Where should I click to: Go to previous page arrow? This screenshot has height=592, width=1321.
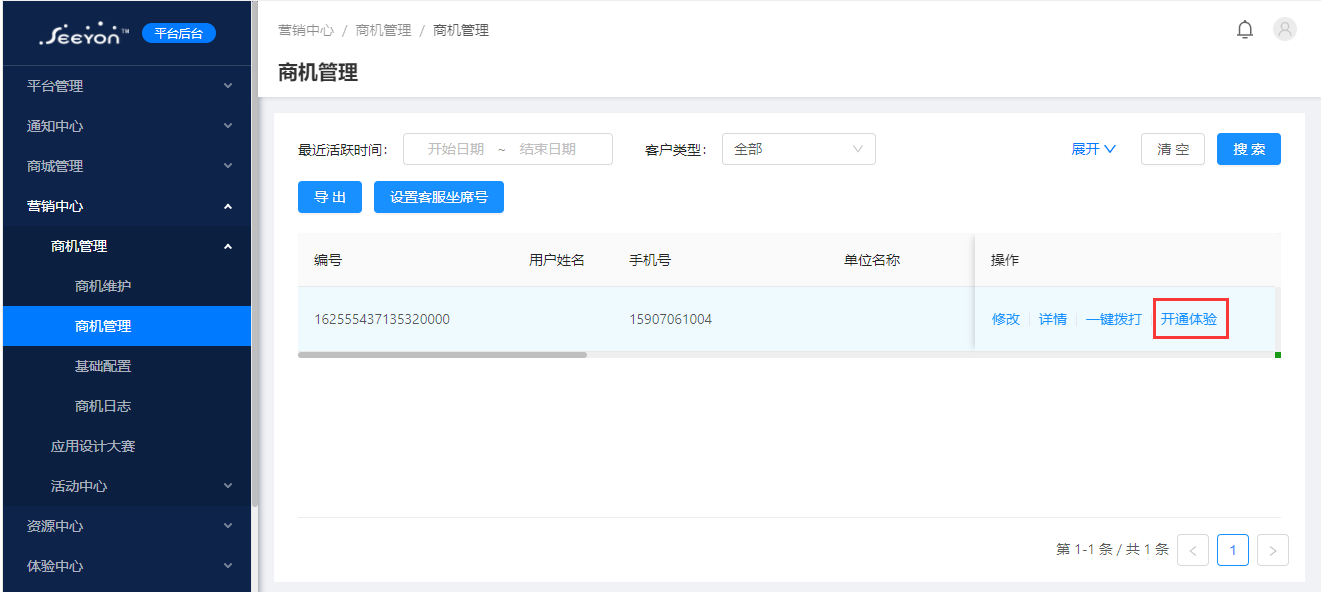point(1193,550)
